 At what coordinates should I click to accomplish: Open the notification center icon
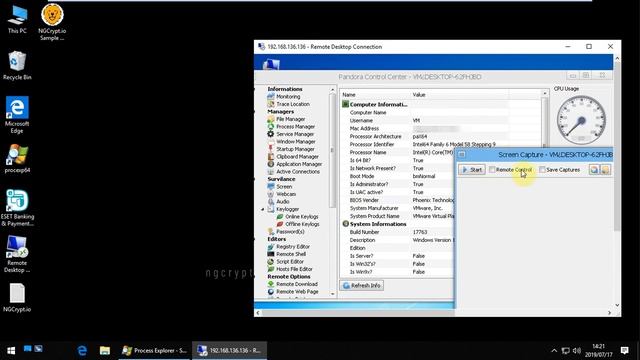click(x=624, y=350)
